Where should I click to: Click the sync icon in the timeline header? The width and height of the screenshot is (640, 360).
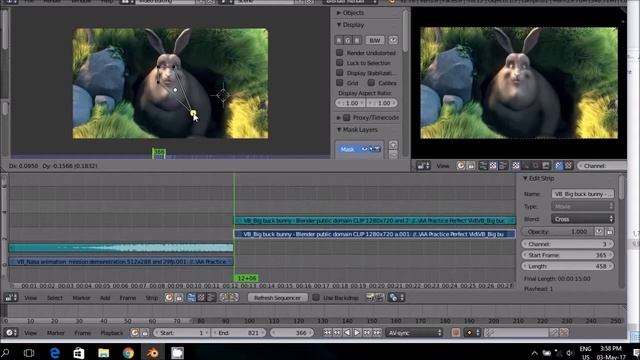(135, 333)
